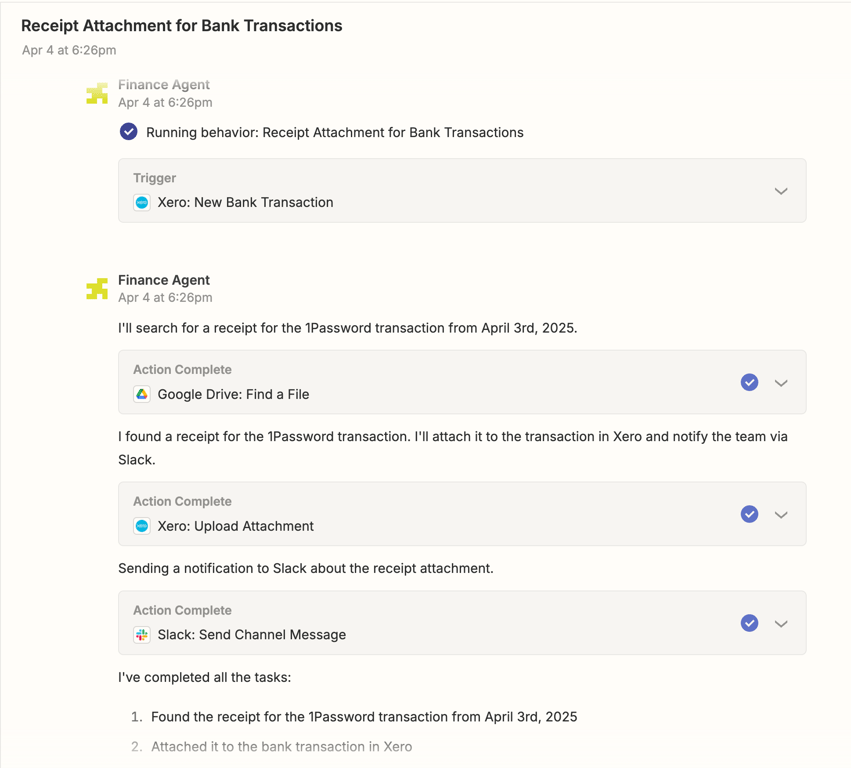Click the second Finance Agent avatar icon
This screenshot has height=768, width=851.
click(97, 289)
